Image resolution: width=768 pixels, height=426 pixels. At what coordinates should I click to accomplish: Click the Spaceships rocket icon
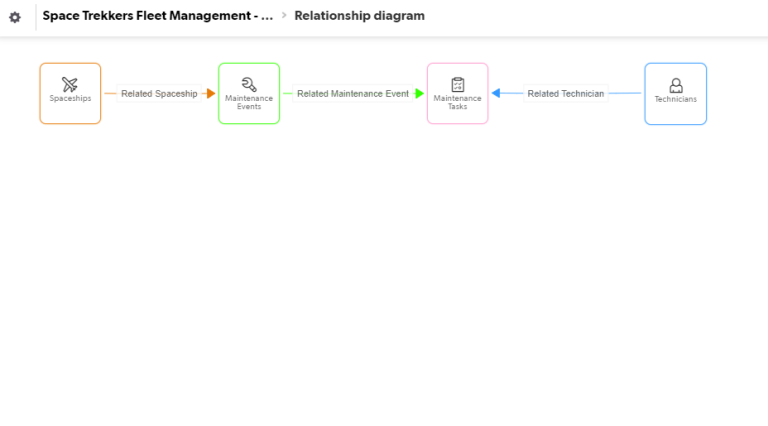click(x=70, y=85)
